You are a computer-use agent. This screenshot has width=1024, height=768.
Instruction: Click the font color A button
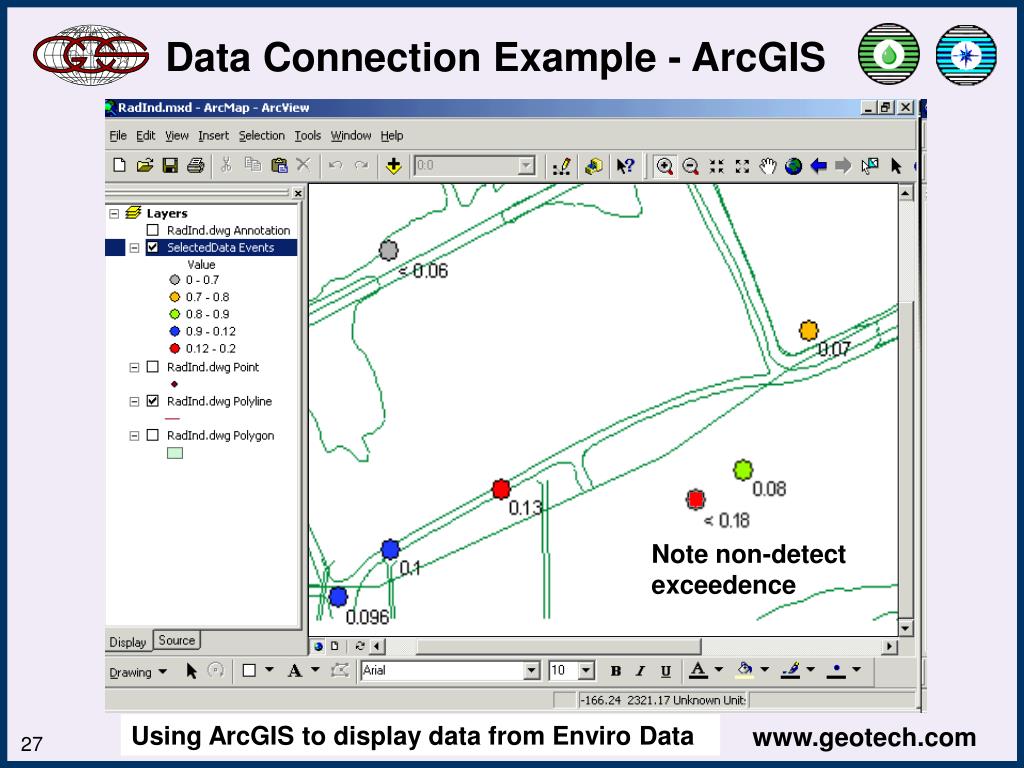pos(698,670)
